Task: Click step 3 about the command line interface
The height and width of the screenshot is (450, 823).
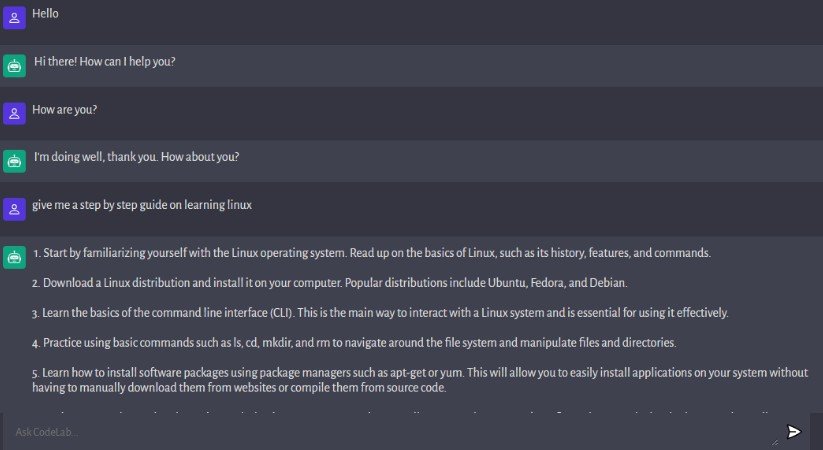Action: point(380,313)
